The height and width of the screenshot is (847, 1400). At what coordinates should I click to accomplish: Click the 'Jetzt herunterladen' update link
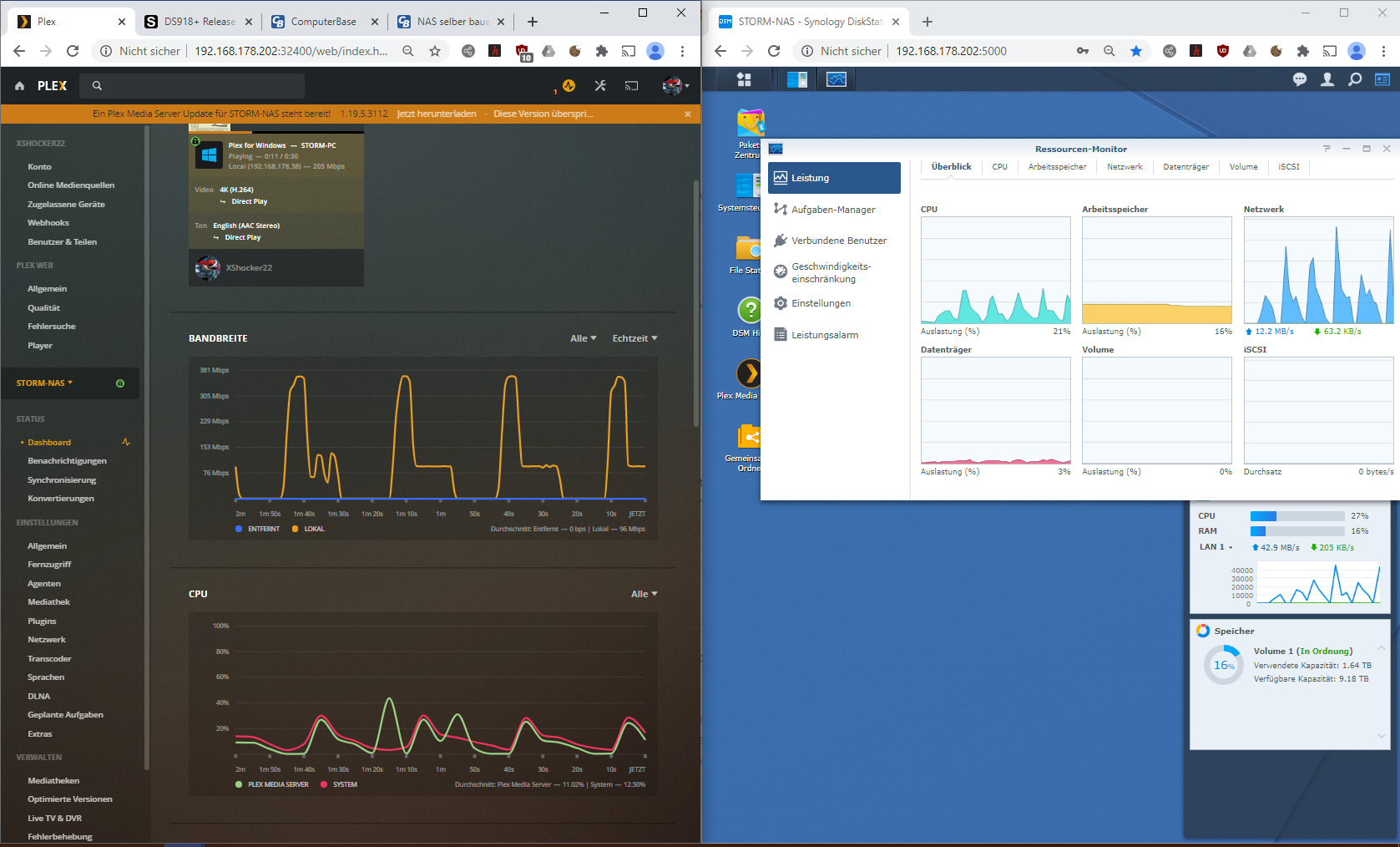click(437, 114)
